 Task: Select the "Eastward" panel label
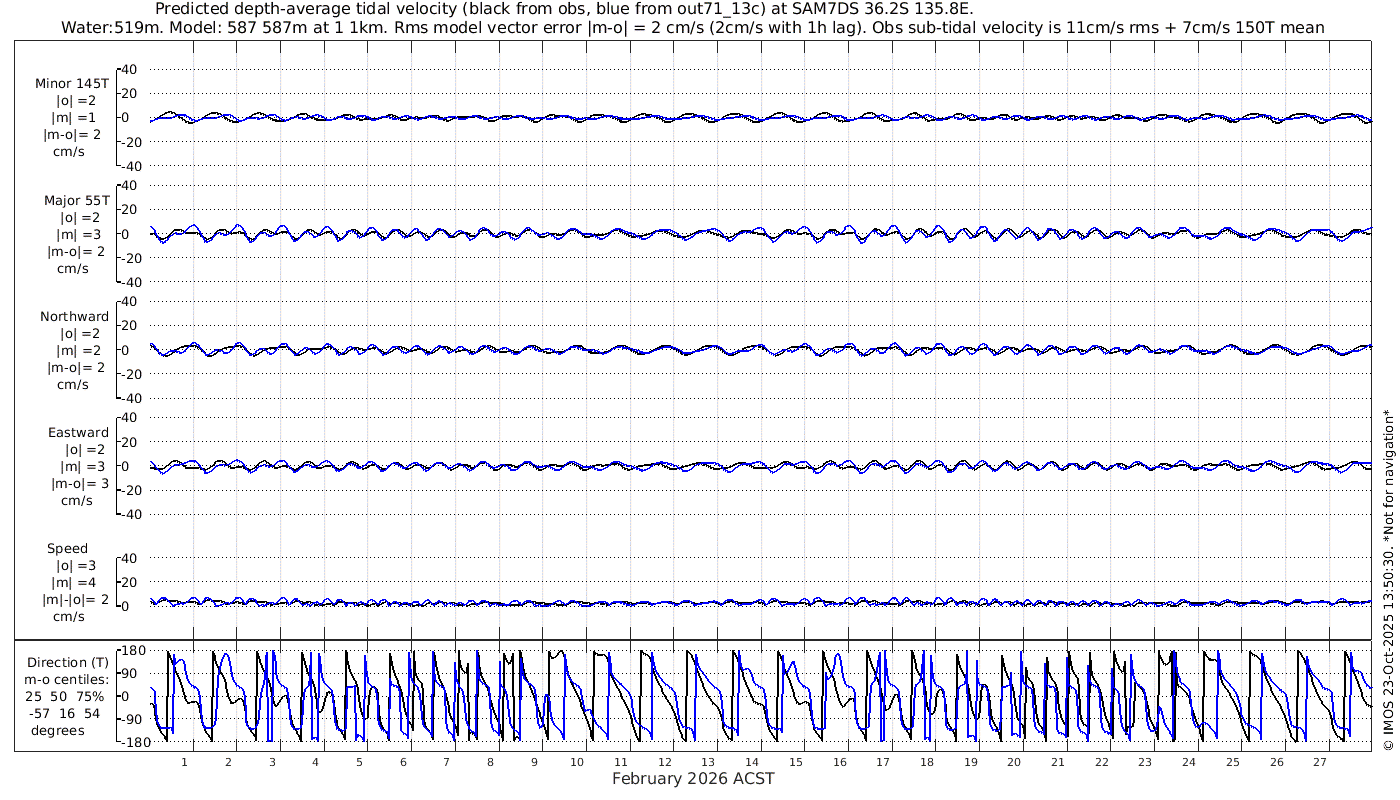[x=79, y=432]
